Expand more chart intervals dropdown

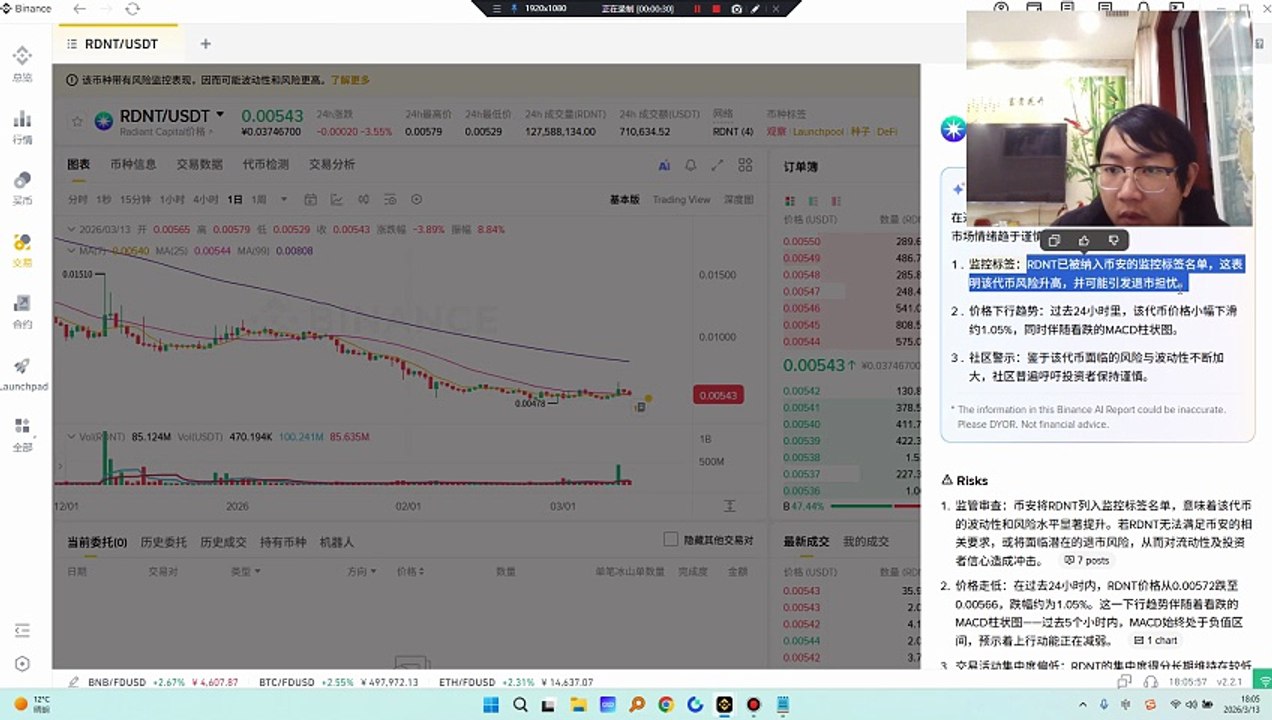click(284, 199)
